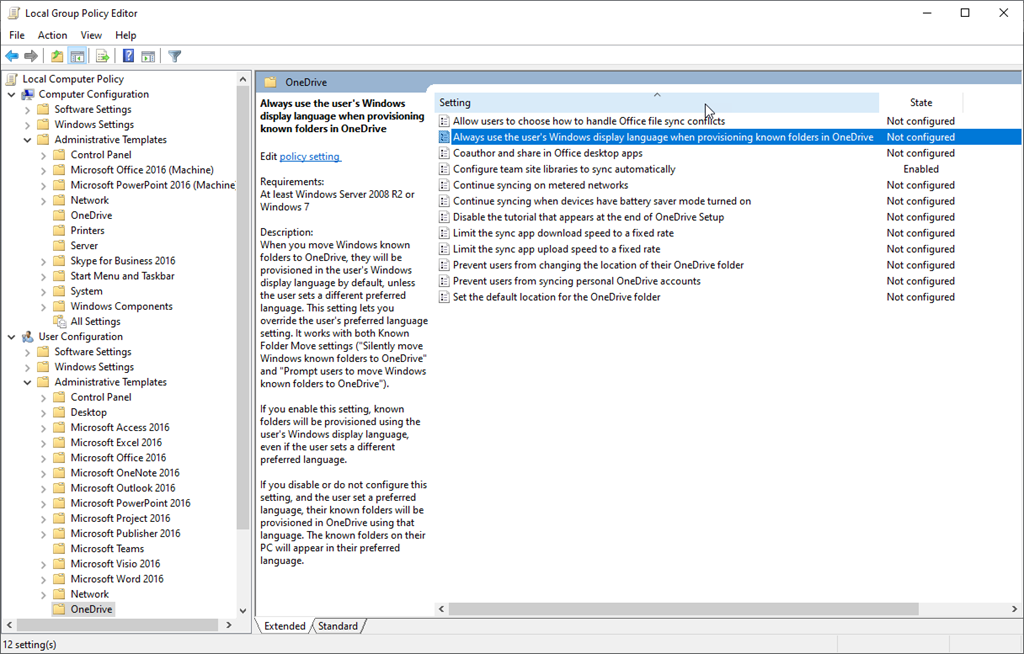Select All Settings in the tree
1024x654 pixels.
[x=95, y=321]
